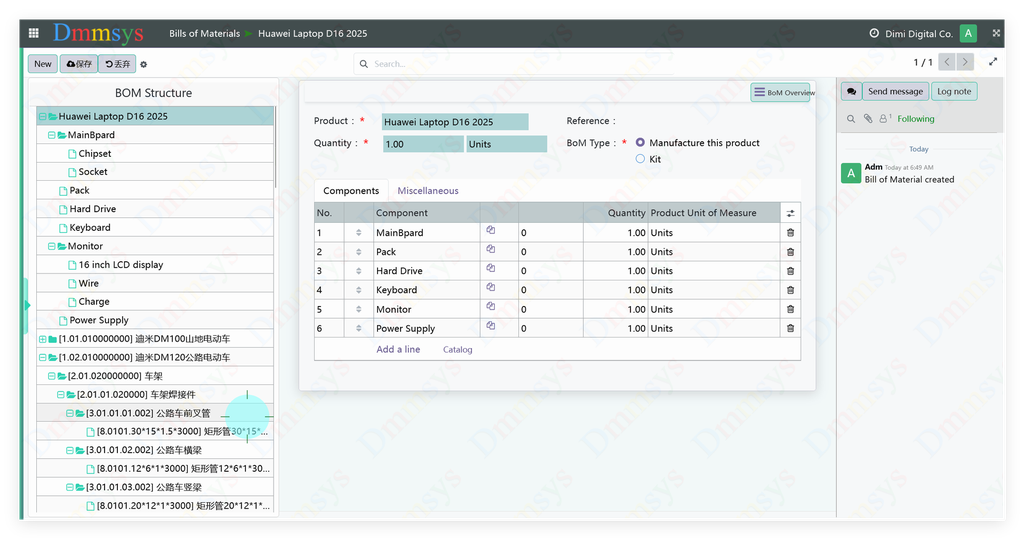Click the Log note button
This screenshot has height=539, width=1024.
coord(954,91)
